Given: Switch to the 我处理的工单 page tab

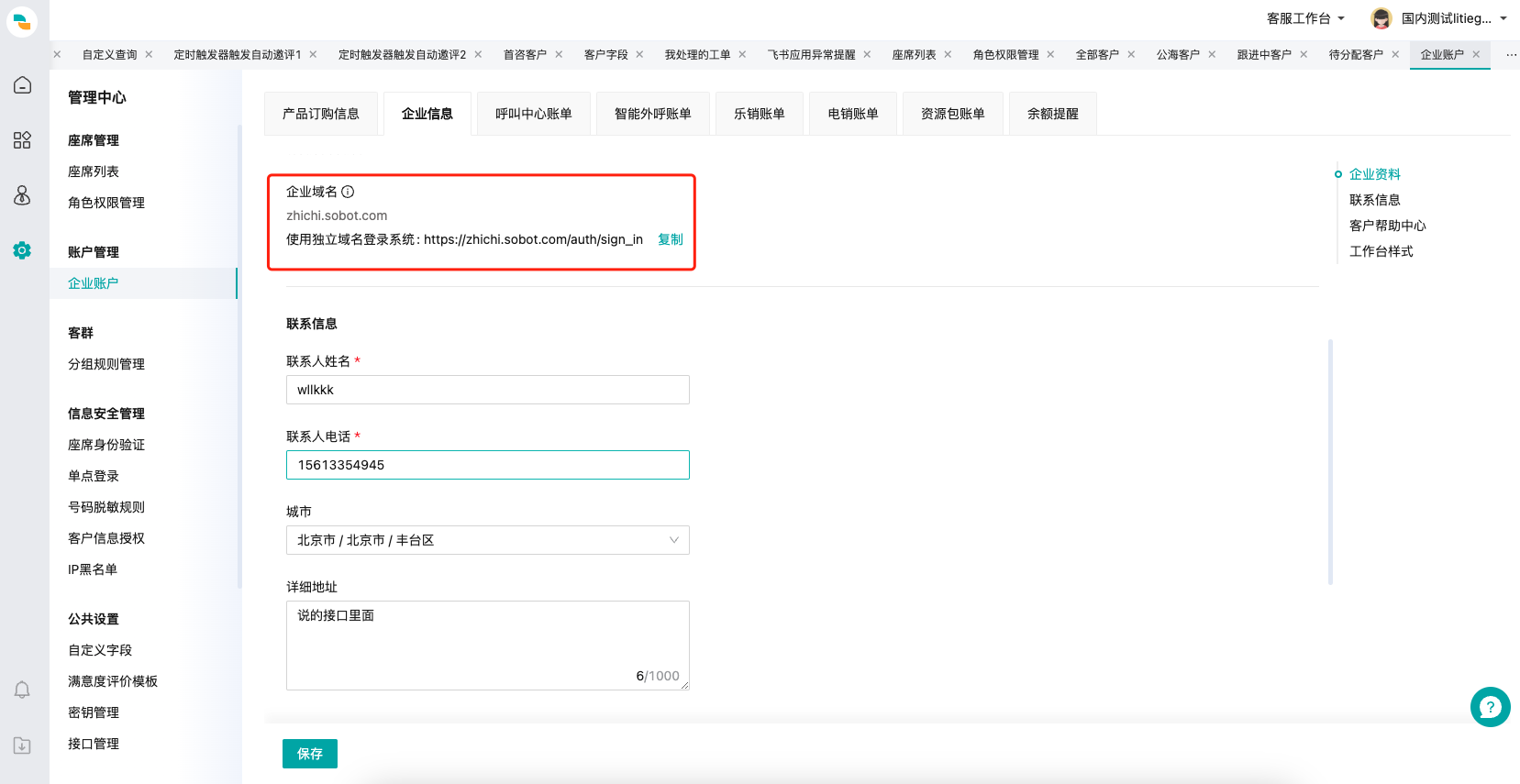Looking at the screenshot, I should (x=698, y=55).
